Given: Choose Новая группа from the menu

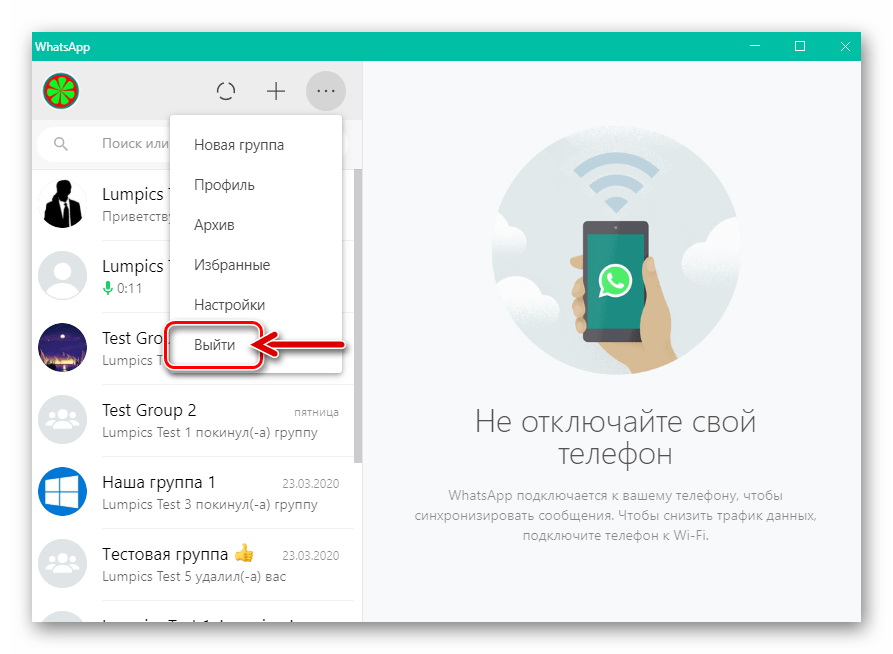Looking at the screenshot, I should [x=256, y=145].
